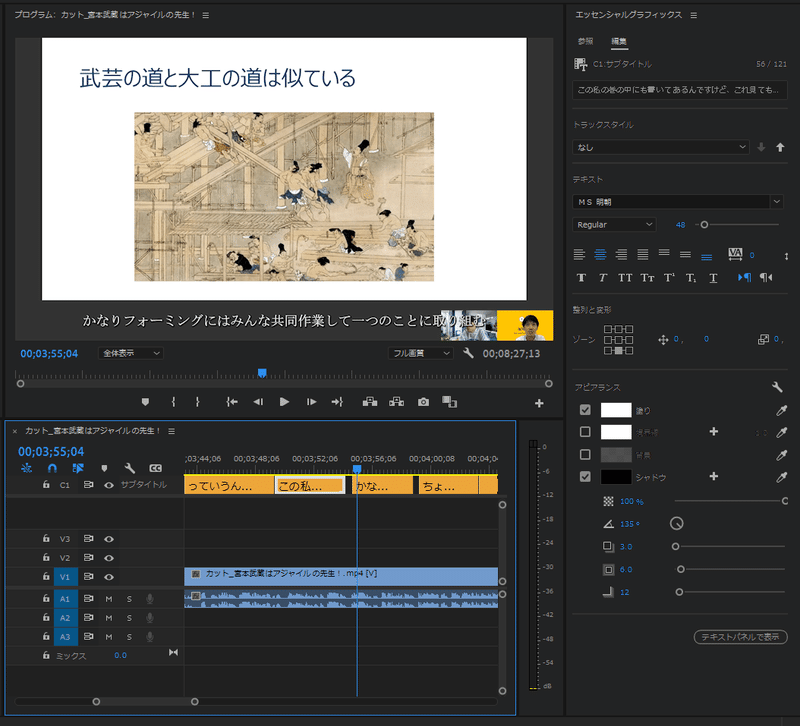Pick fill color with the 塗り eyedropper
Image resolution: width=800 pixels, height=726 pixels.
[x=781, y=410]
